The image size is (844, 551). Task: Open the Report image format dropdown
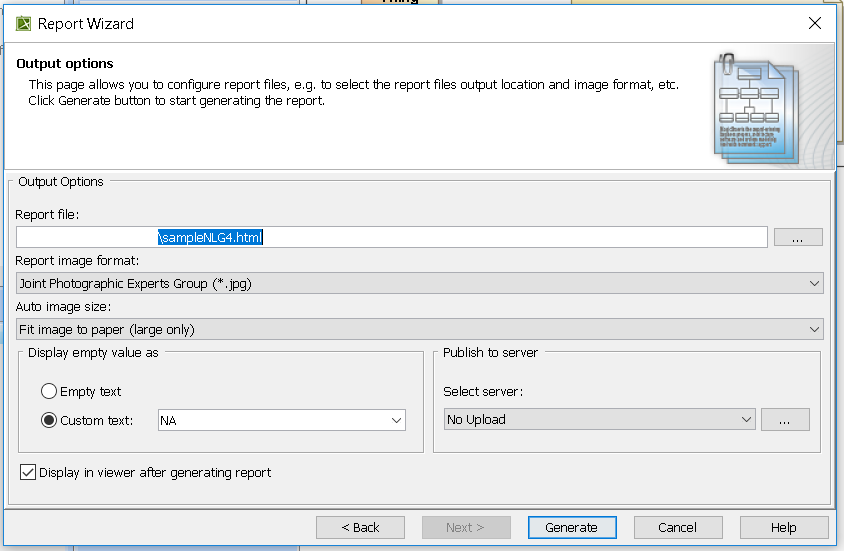pos(419,283)
